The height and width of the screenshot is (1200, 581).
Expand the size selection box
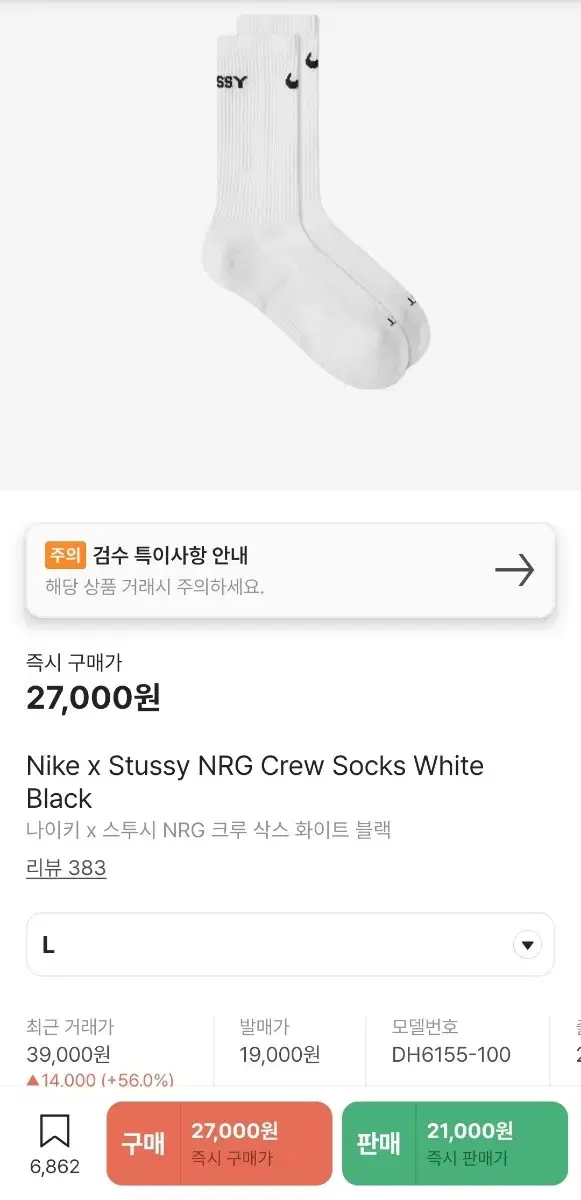coord(290,943)
